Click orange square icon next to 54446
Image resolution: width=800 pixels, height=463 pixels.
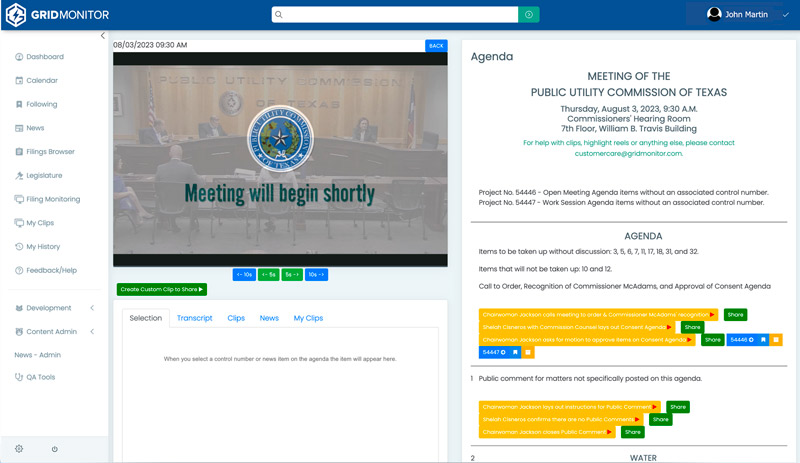[x=776, y=340]
